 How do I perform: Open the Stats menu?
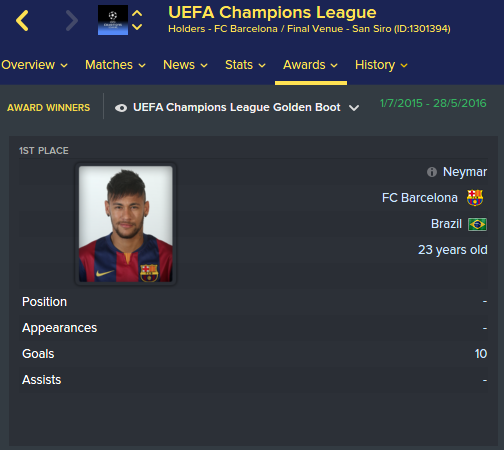pos(245,65)
